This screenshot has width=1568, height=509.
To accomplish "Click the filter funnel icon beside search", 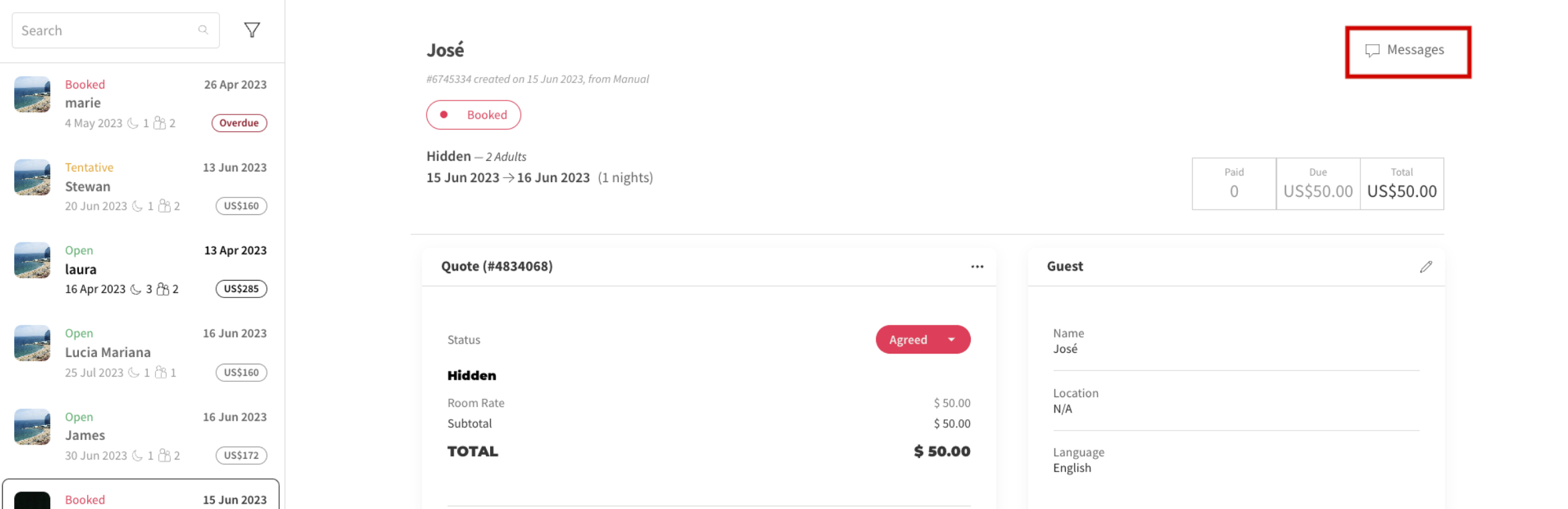I will (x=252, y=29).
